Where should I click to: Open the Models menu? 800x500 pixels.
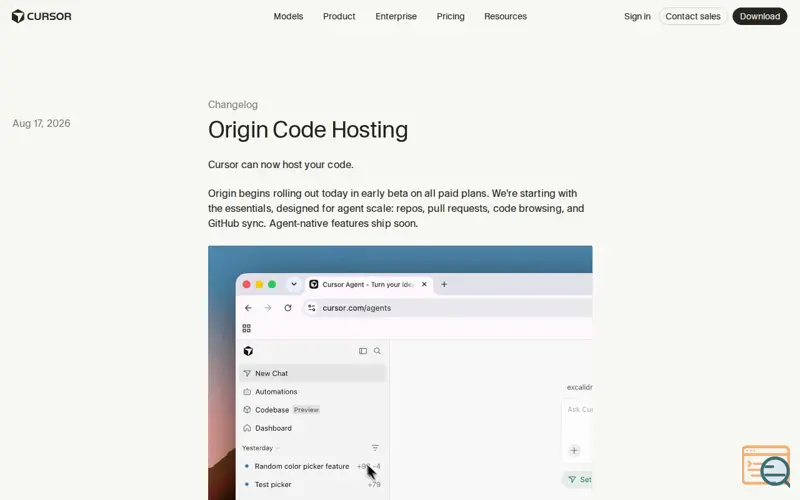[x=288, y=16]
